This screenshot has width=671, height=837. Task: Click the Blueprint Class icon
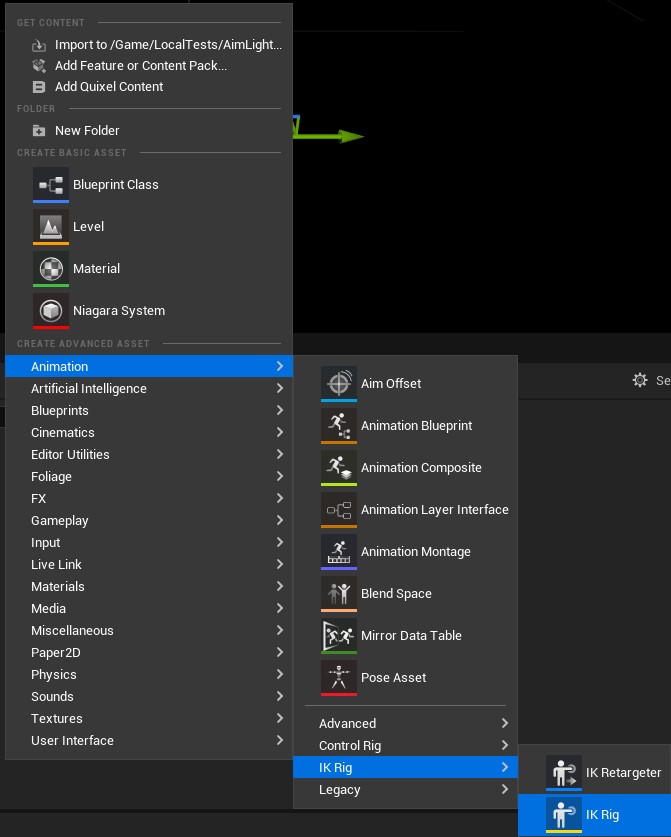(x=51, y=185)
